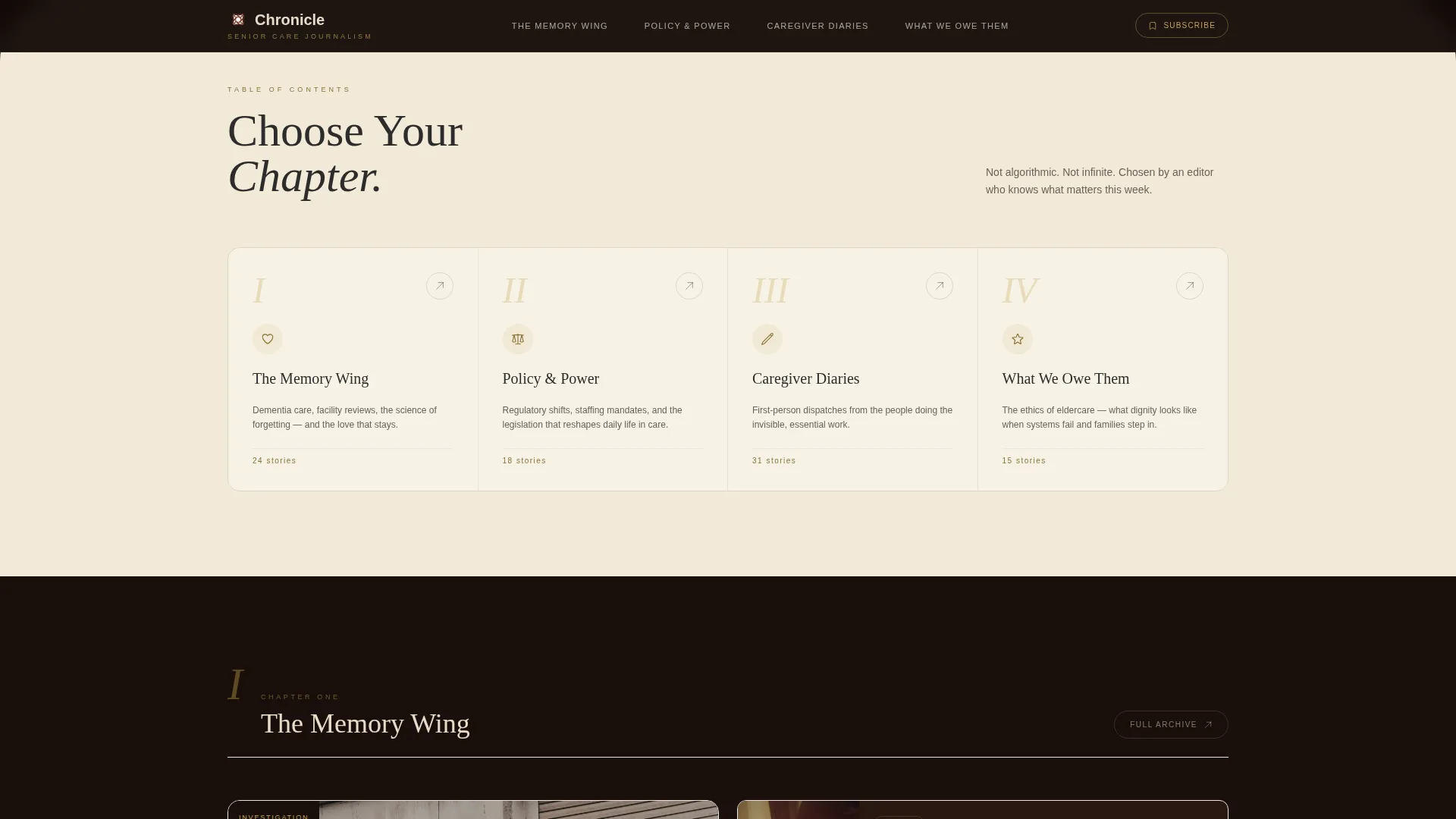Click the heart icon in Memory Wing card
This screenshot has width=1456, height=819.
tap(268, 339)
